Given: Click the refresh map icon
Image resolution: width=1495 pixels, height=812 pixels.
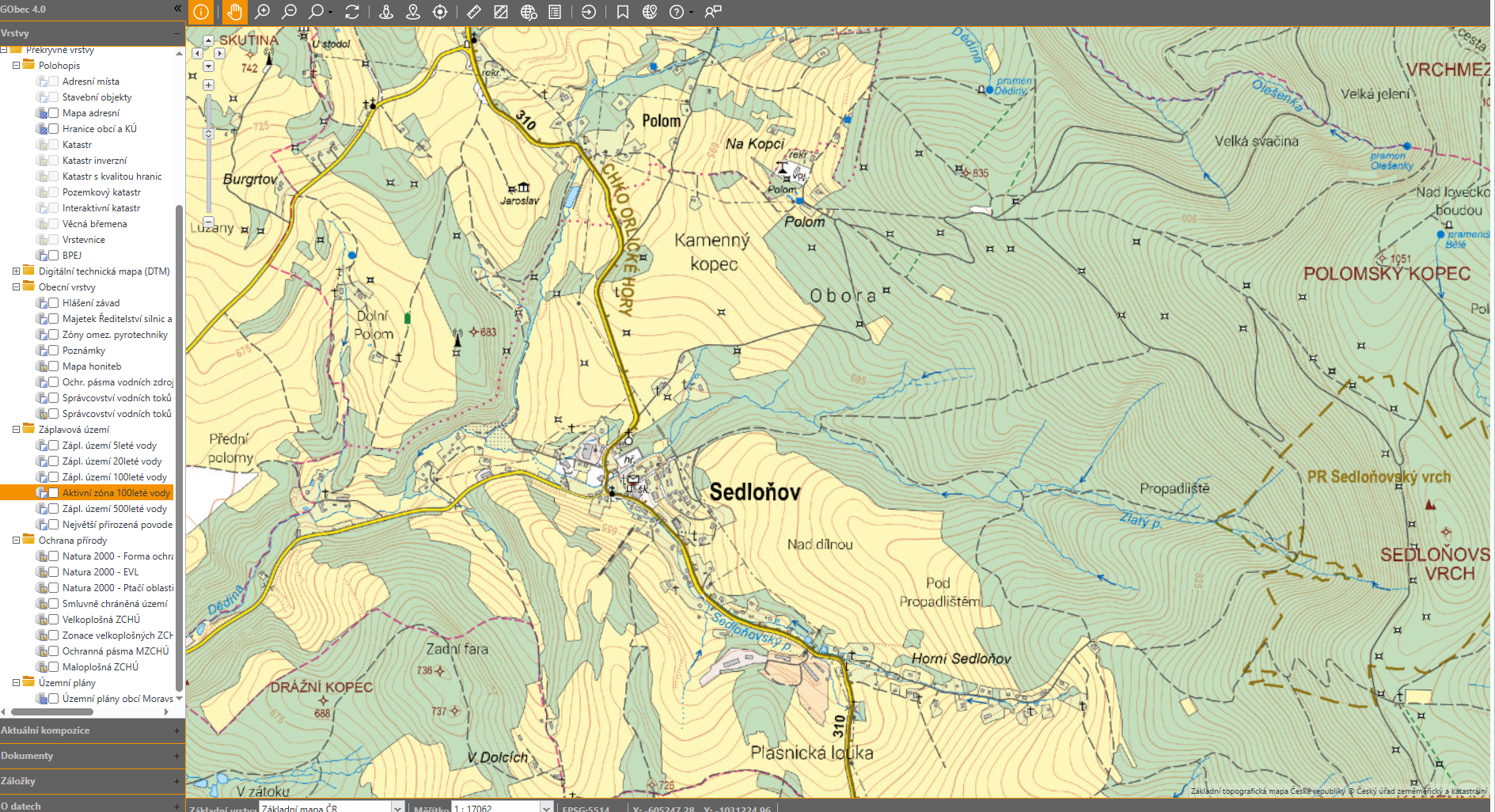Looking at the screenshot, I should pos(352,12).
